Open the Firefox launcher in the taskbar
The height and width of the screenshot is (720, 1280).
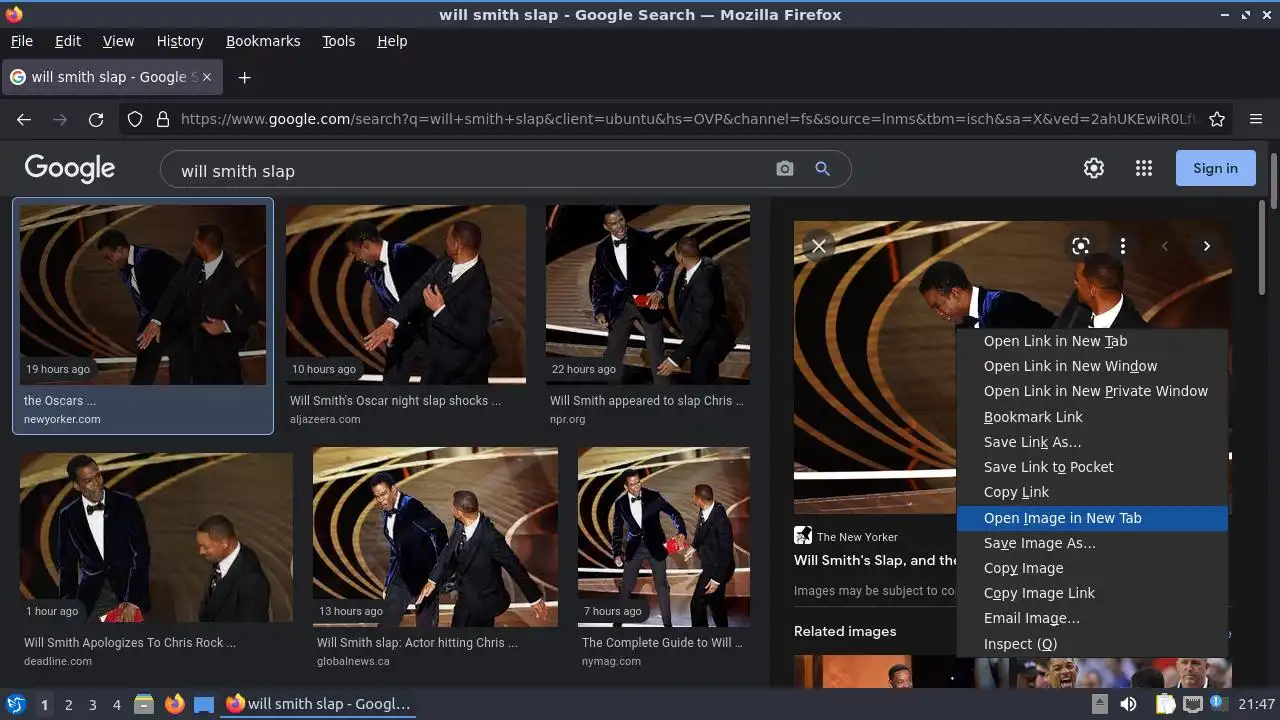[x=175, y=704]
